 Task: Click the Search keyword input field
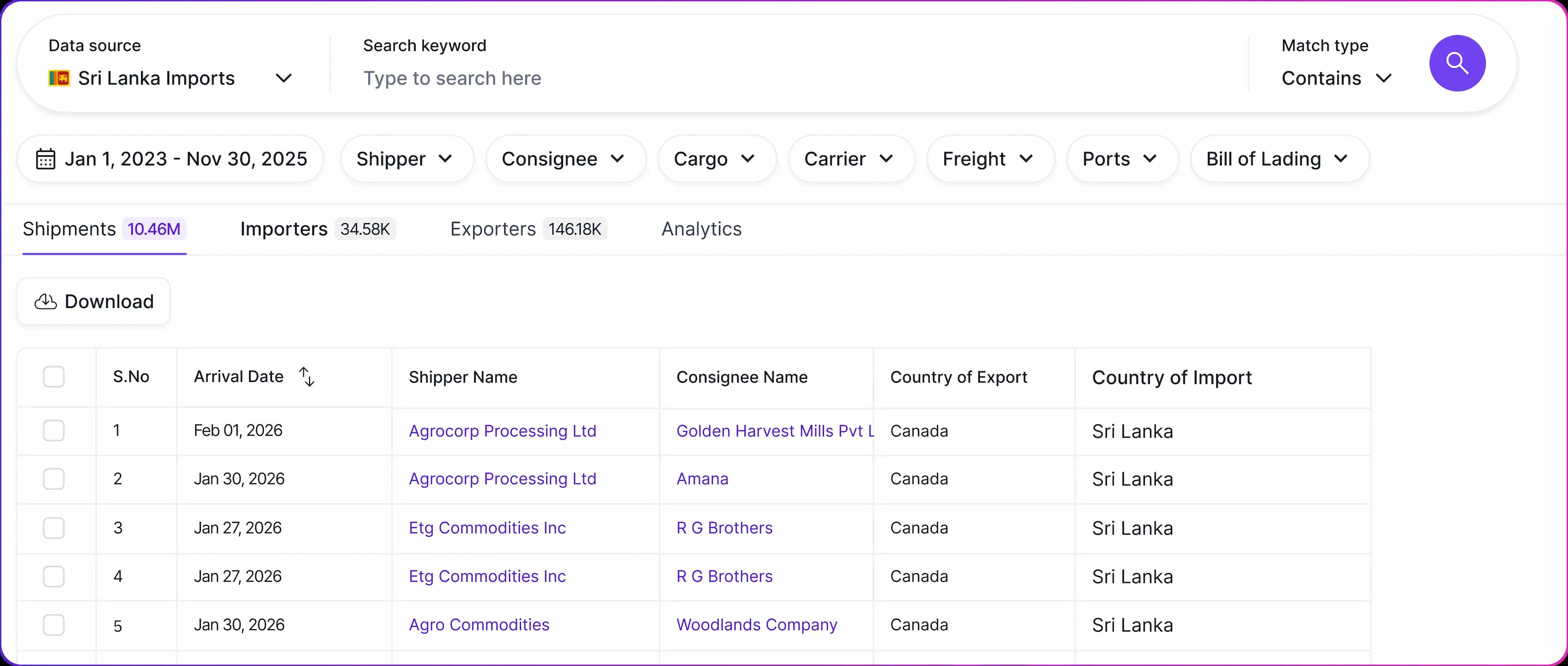pyautogui.click(x=791, y=78)
